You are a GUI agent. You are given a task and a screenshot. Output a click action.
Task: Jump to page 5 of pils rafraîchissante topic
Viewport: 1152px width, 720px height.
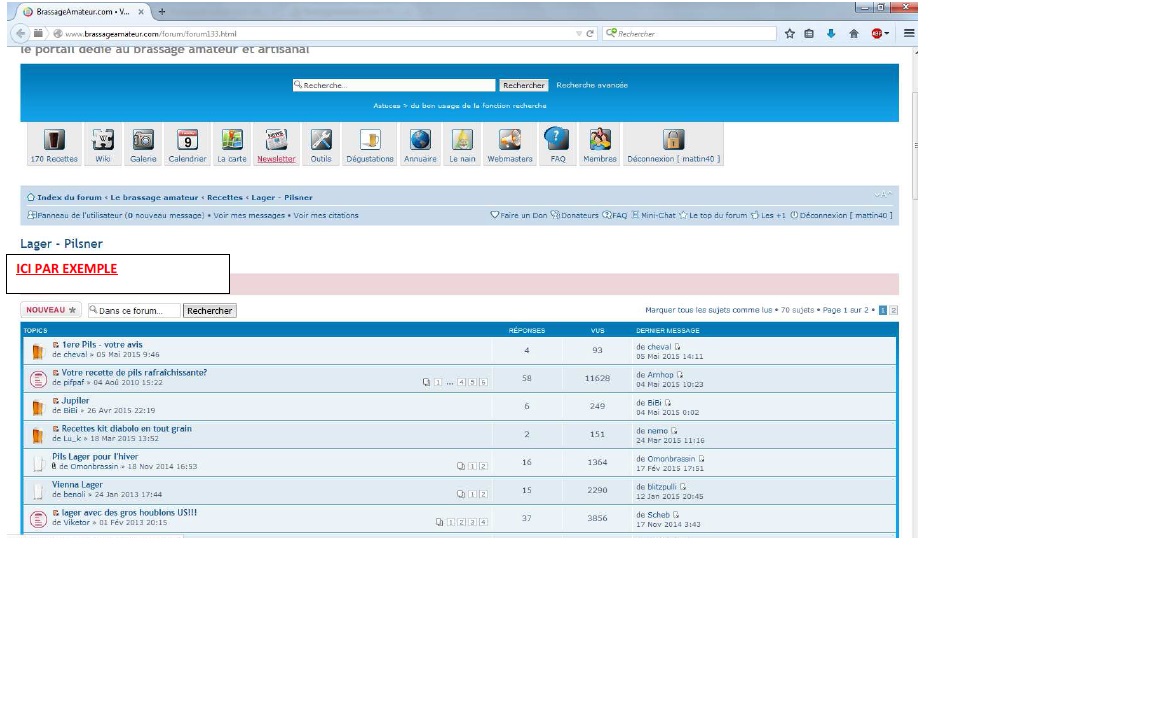point(472,382)
